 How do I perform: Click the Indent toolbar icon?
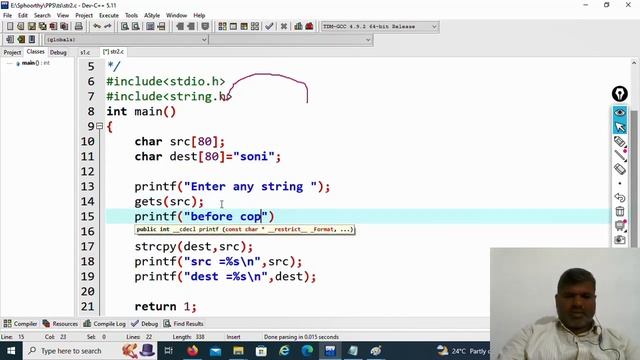191,27
